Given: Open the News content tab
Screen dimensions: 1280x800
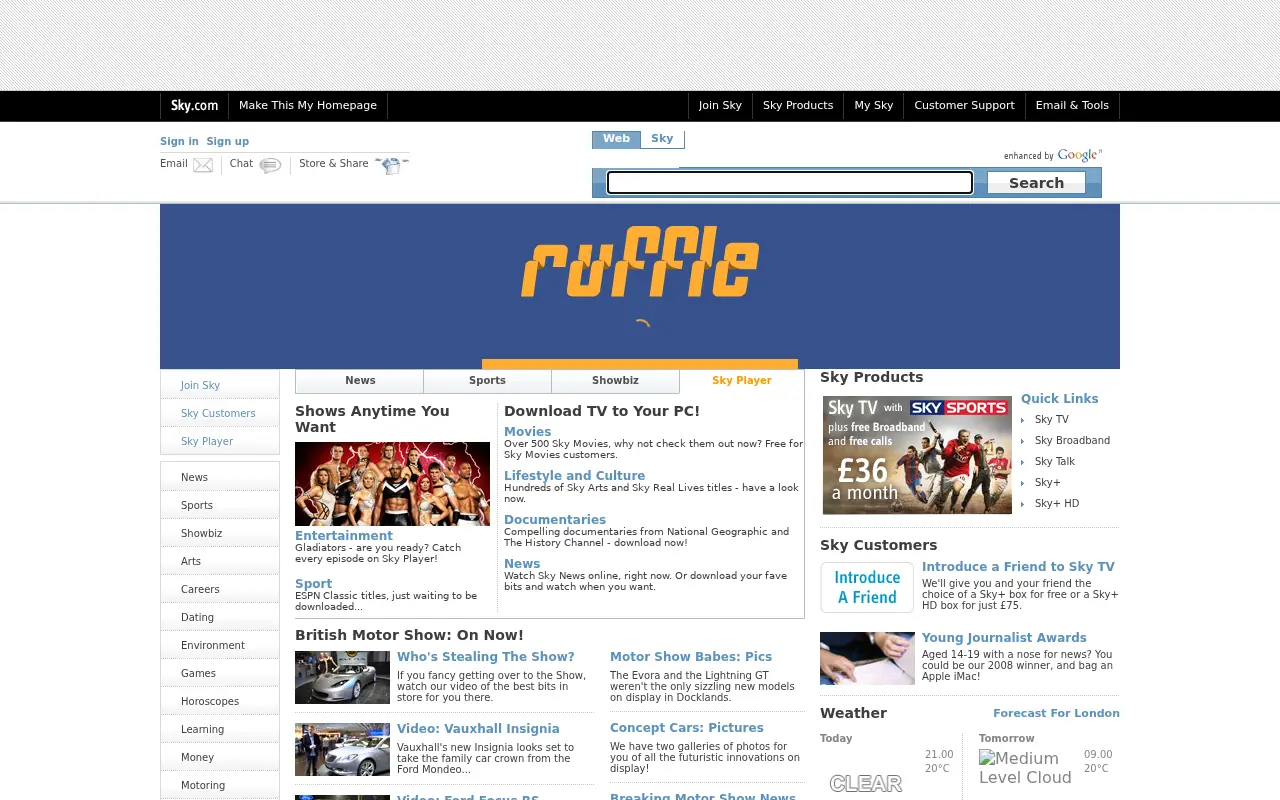Looking at the screenshot, I should click(x=360, y=381).
